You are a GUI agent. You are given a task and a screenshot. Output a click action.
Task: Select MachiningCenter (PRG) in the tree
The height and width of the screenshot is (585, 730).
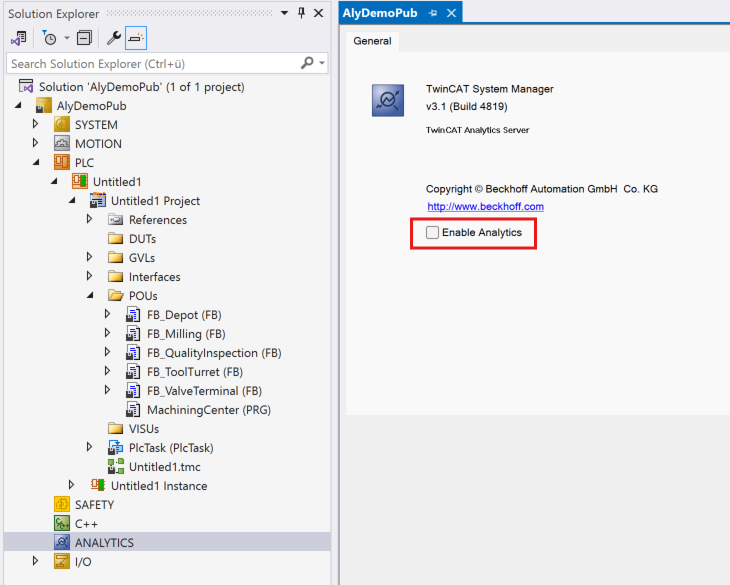[208, 410]
